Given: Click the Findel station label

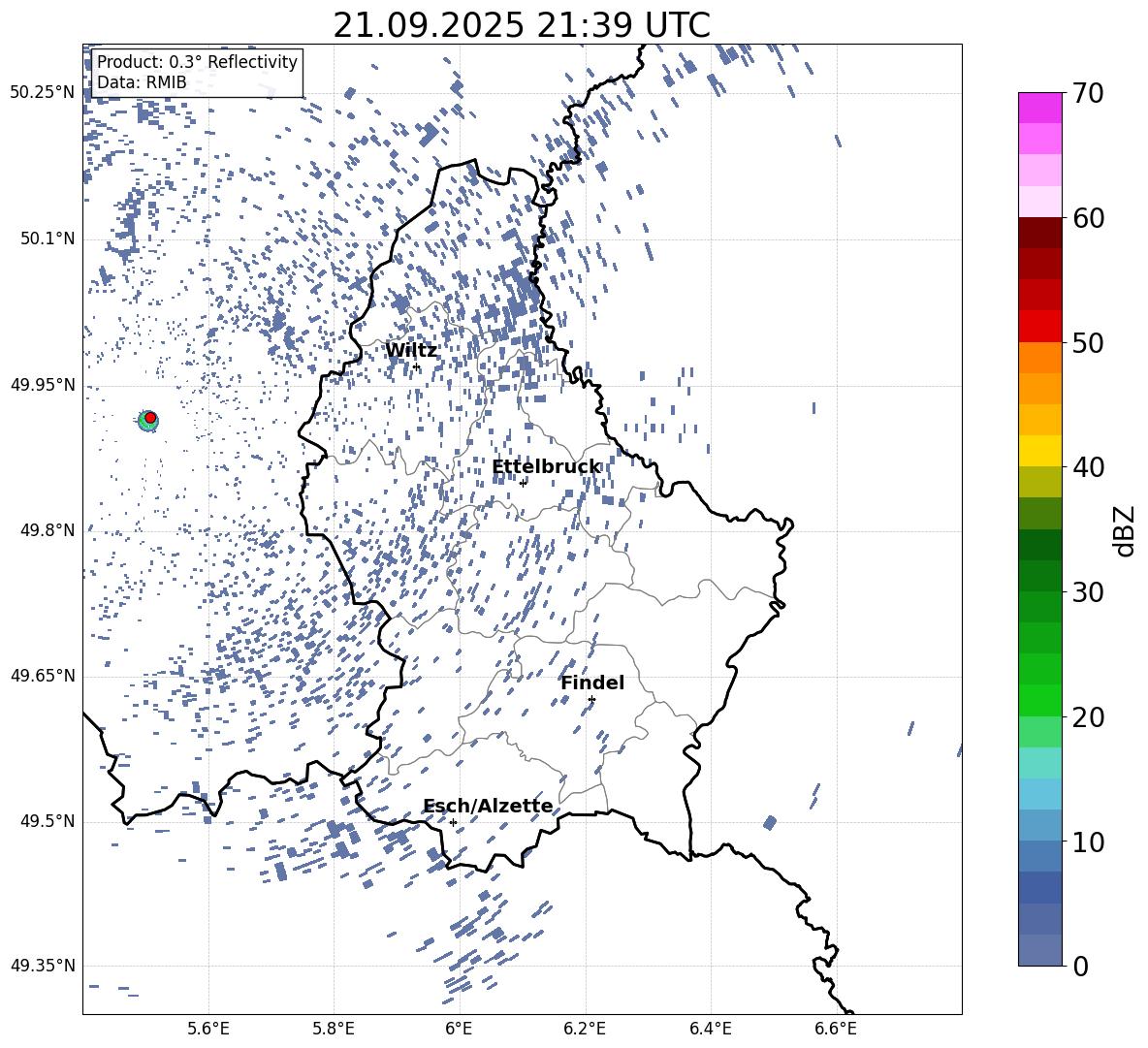Looking at the screenshot, I should (x=592, y=683).
